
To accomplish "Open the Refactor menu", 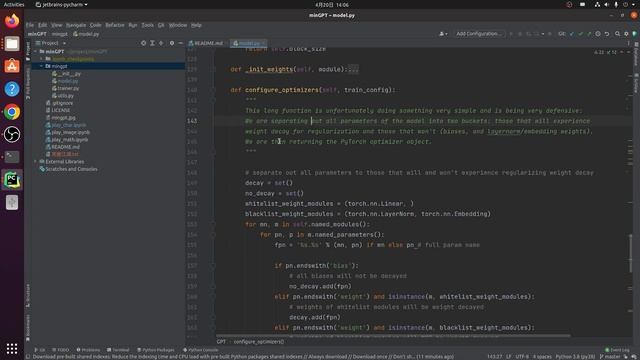I will (115, 25).
